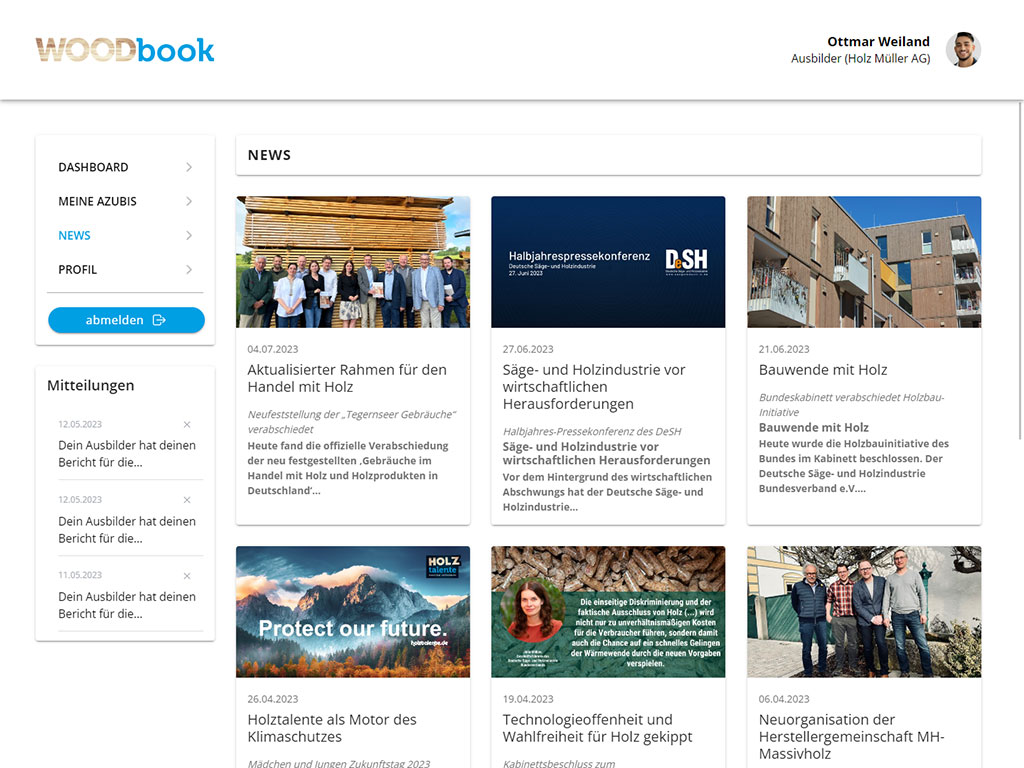Open the 11.05.2023 notification message text
This screenshot has width=1024, height=768.
point(127,605)
